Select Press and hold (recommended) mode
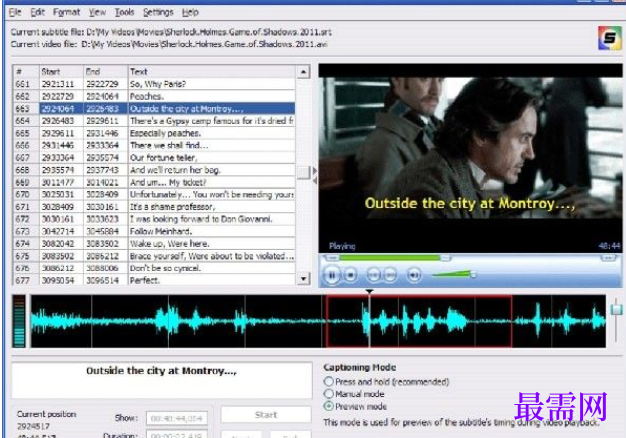 329,382
